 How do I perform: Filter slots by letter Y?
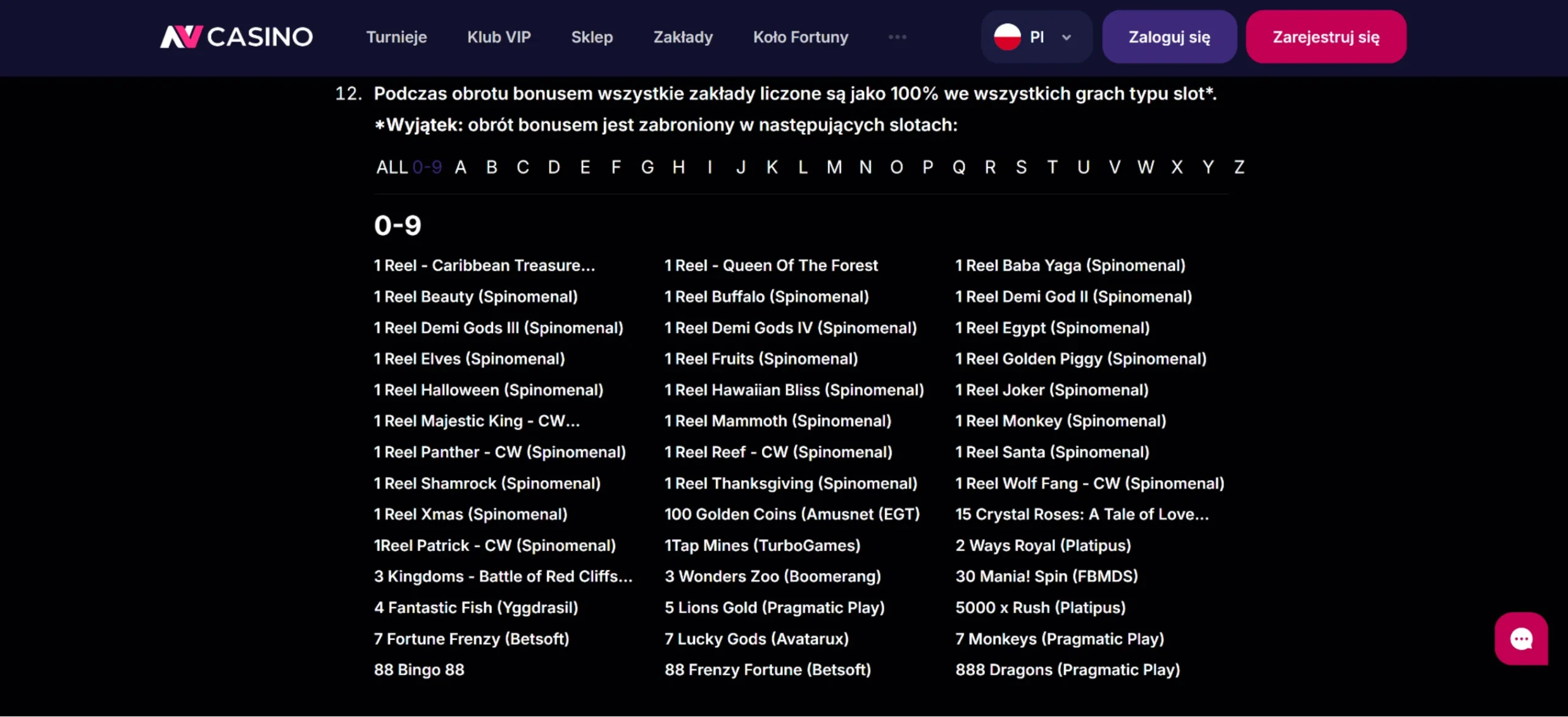[x=1208, y=167]
